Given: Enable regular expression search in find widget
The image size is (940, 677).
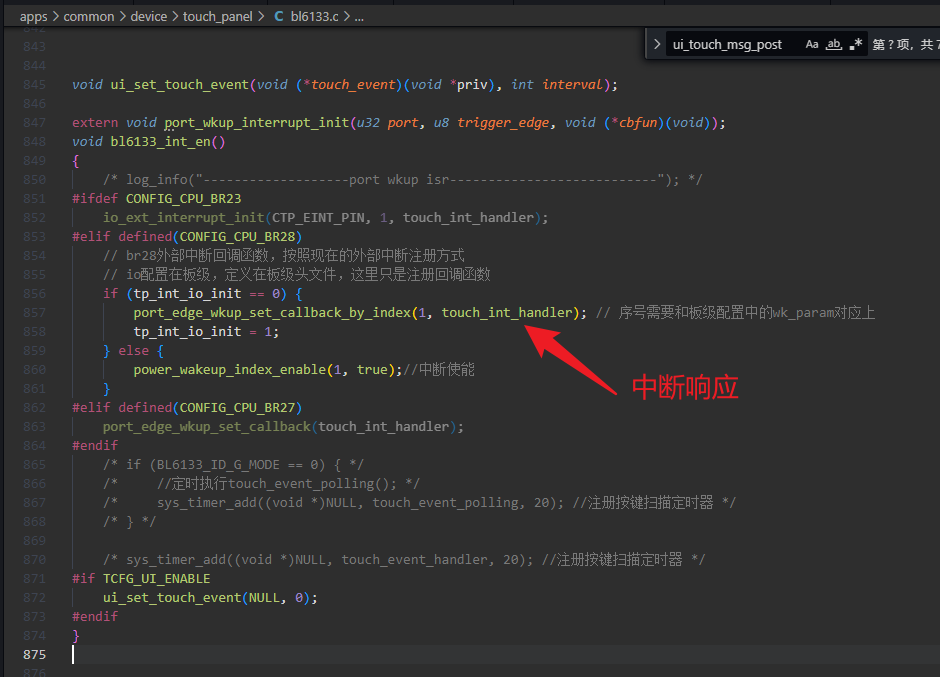Looking at the screenshot, I should [856, 44].
